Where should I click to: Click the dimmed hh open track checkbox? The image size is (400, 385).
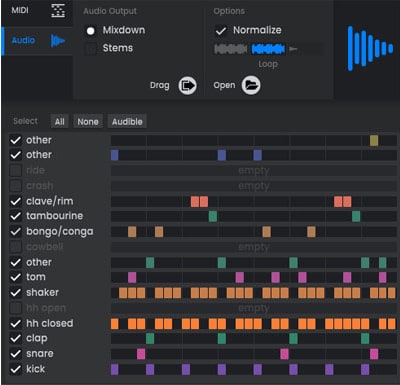[x=15, y=308]
